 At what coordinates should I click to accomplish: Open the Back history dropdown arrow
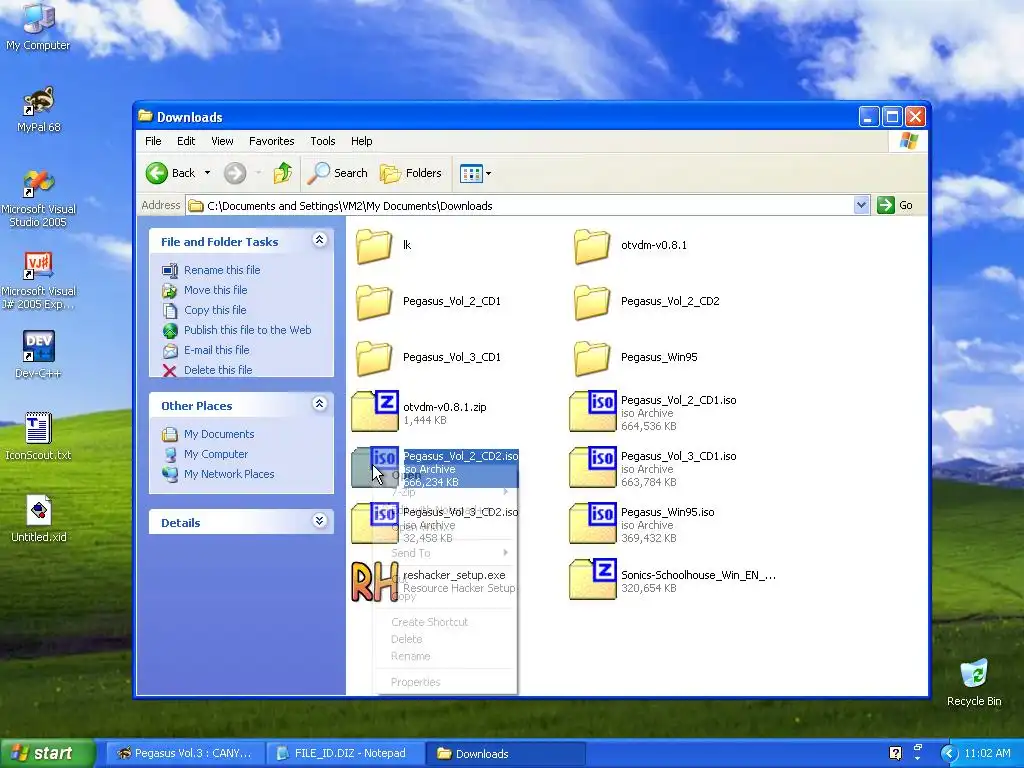(x=207, y=173)
